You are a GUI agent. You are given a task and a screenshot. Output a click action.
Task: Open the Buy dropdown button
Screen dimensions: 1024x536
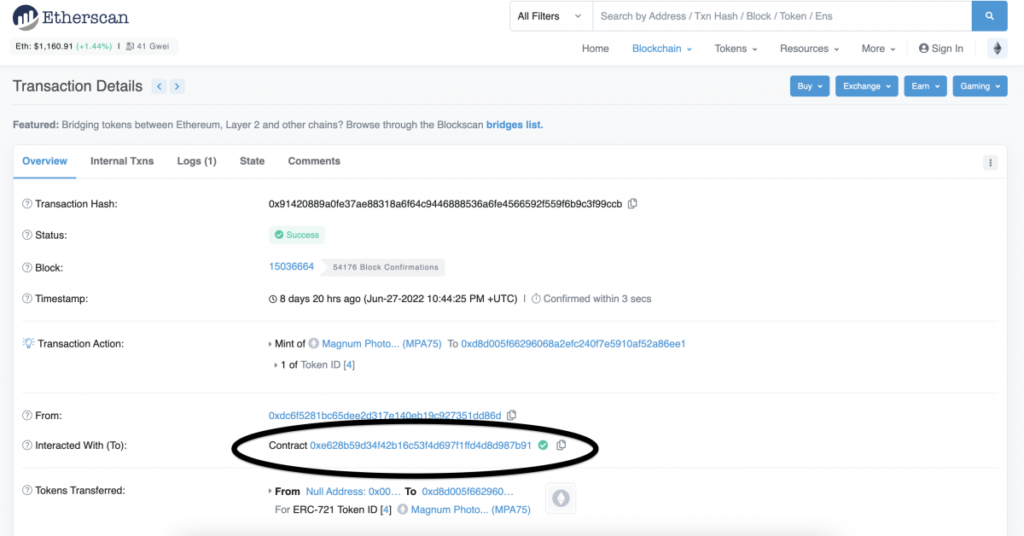pyautogui.click(x=809, y=86)
